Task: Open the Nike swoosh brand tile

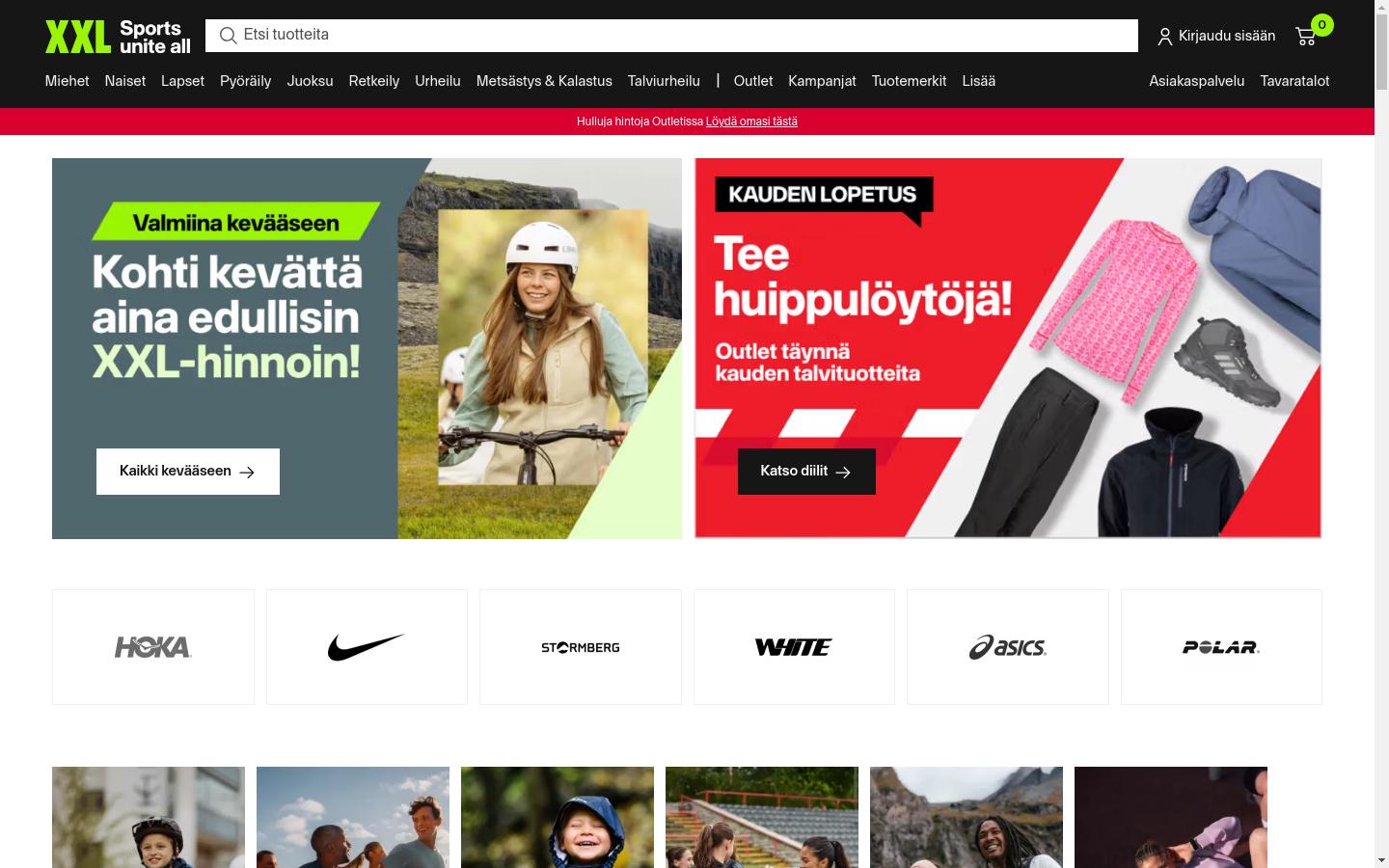Action: 367,647
